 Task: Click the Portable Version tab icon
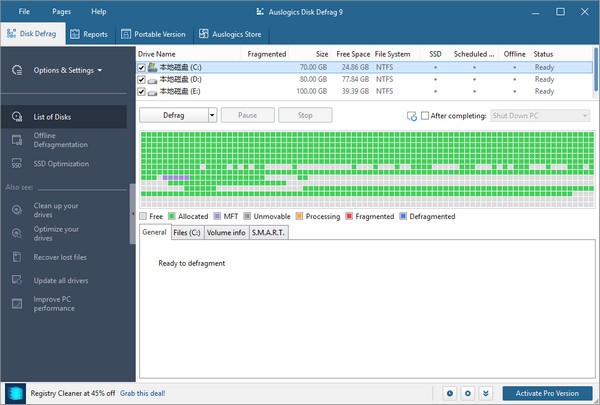tap(126, 34)
